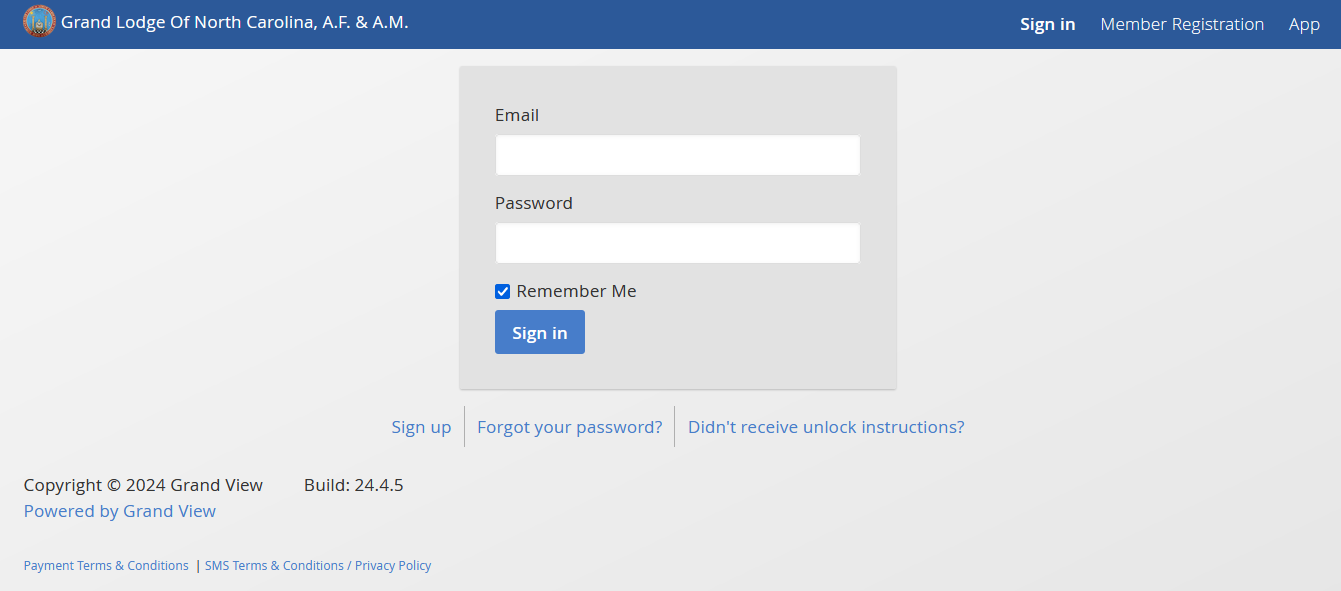Select Sign in in the top navigation

pos(1047,24)
